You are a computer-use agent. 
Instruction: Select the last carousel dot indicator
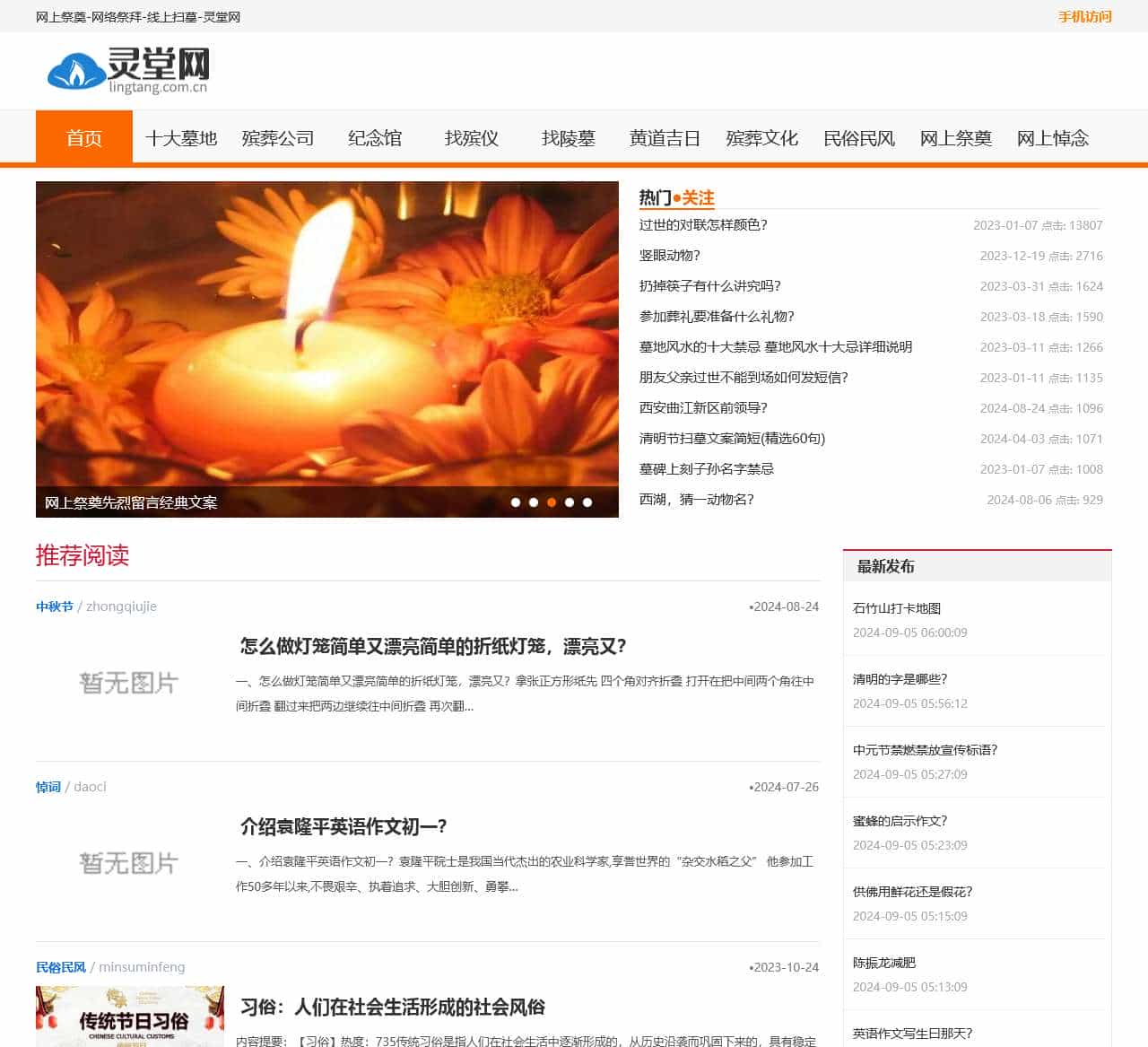click(587, 502)
